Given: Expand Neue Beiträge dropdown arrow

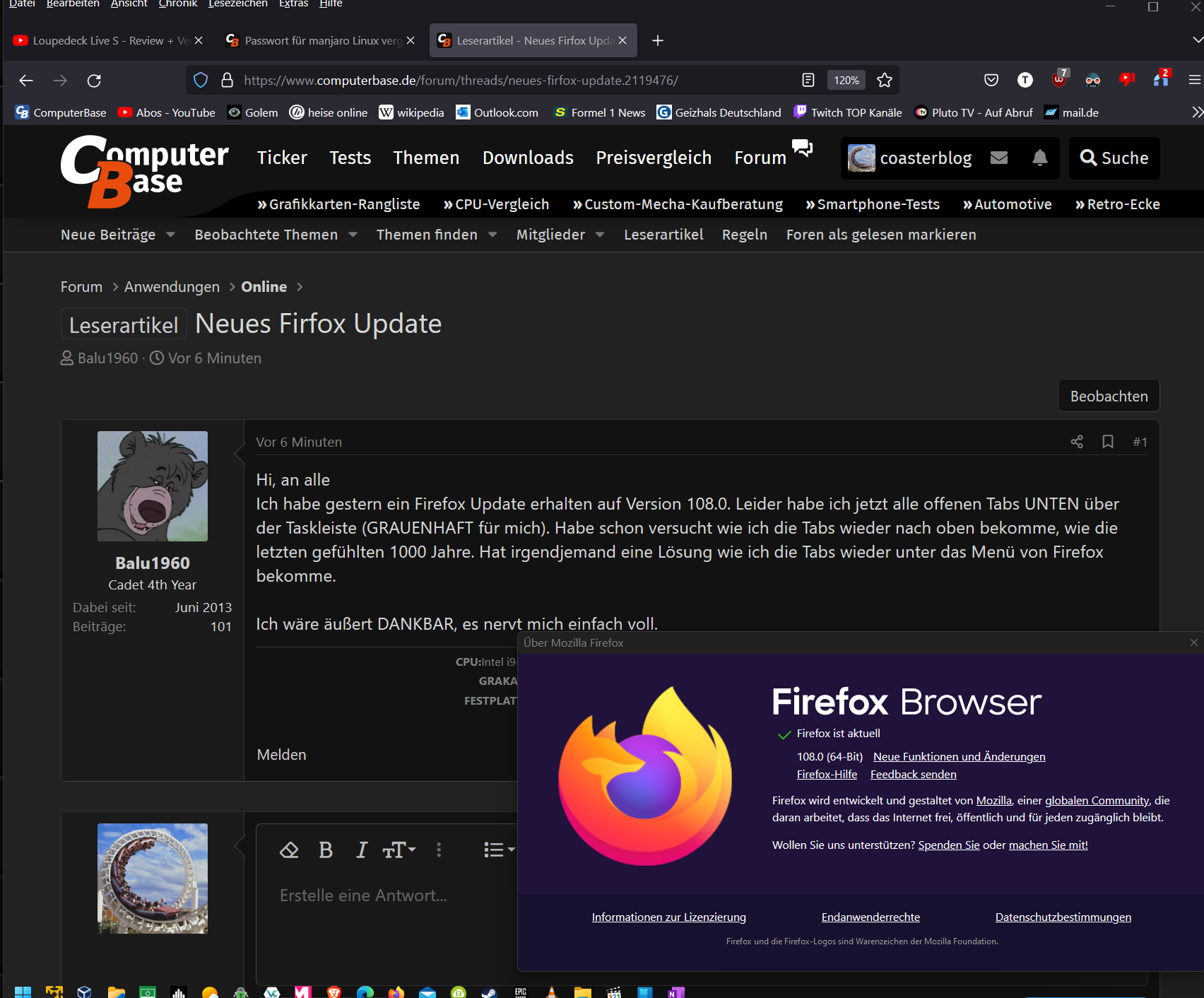Looking at the screenshot, I should pos(170,235).
